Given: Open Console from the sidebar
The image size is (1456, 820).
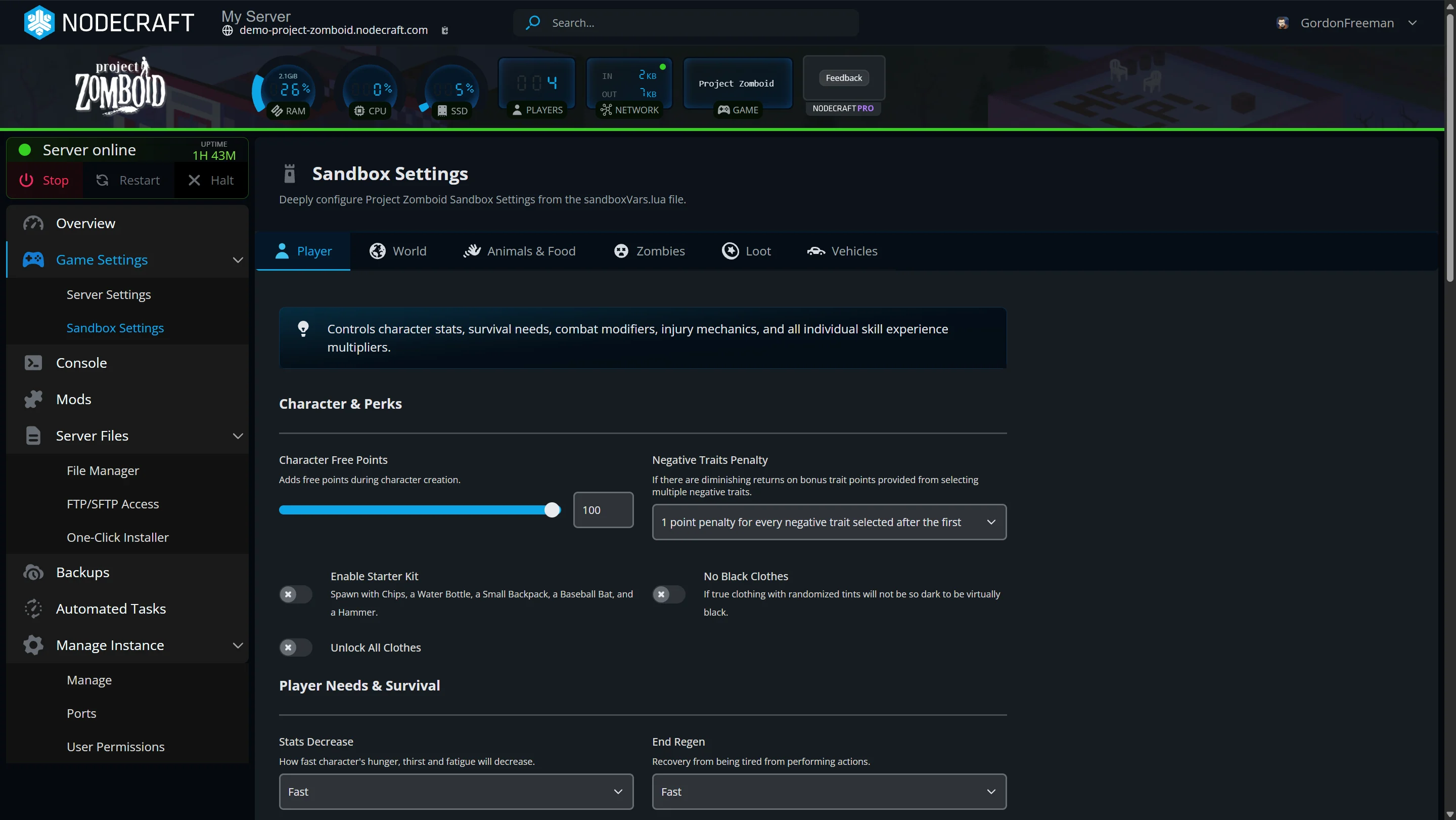Looking at the screenshot, I should click(x=127, y=363).
